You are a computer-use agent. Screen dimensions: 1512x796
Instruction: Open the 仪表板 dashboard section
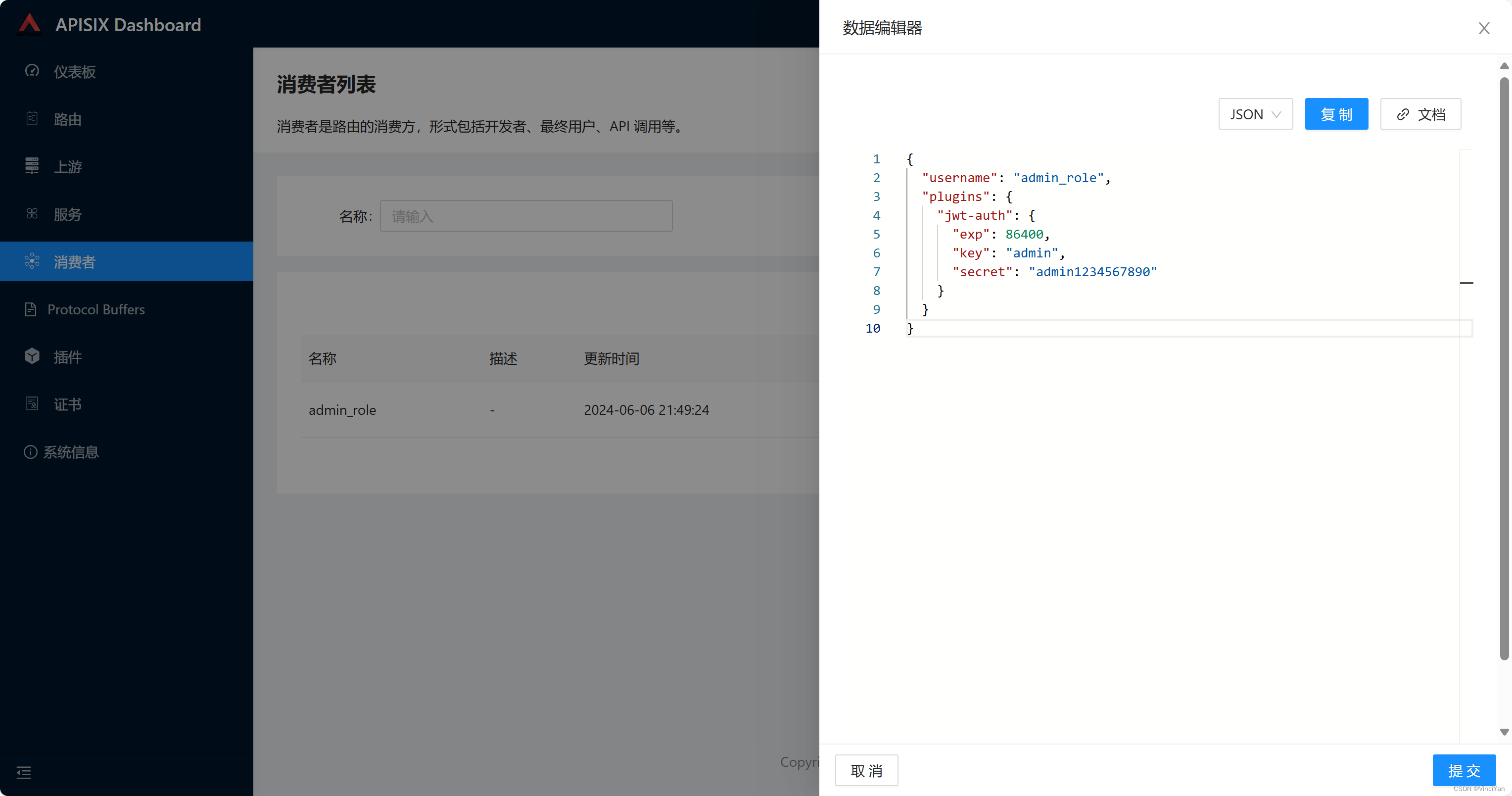[74, 72]
